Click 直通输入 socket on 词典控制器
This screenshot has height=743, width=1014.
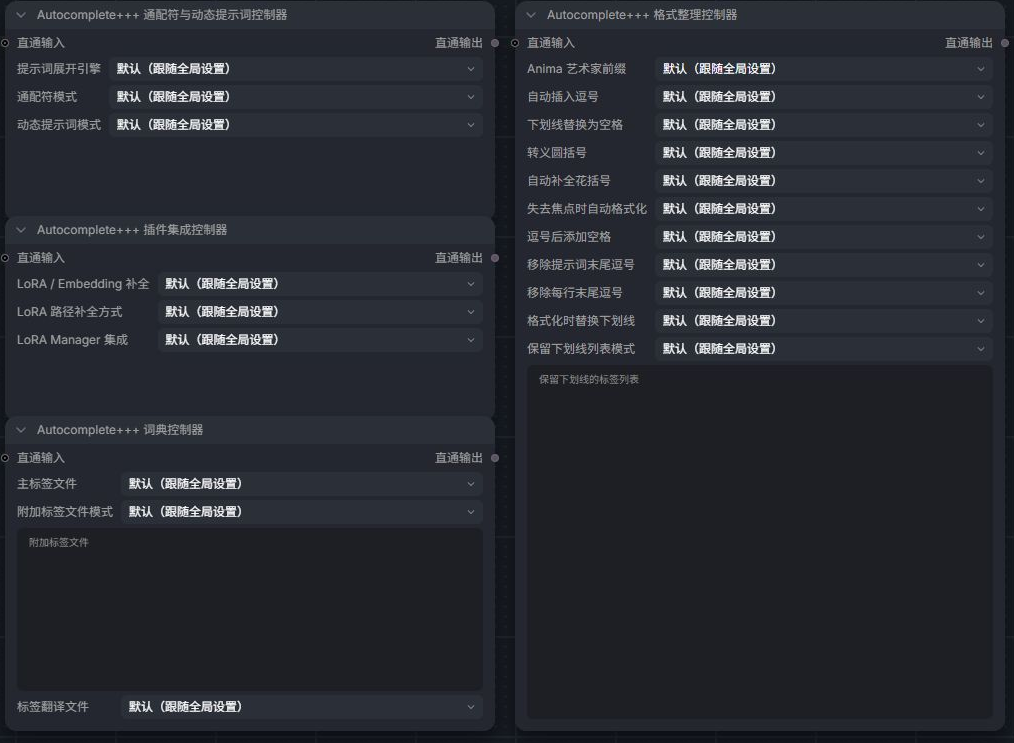tap(5, 458)
